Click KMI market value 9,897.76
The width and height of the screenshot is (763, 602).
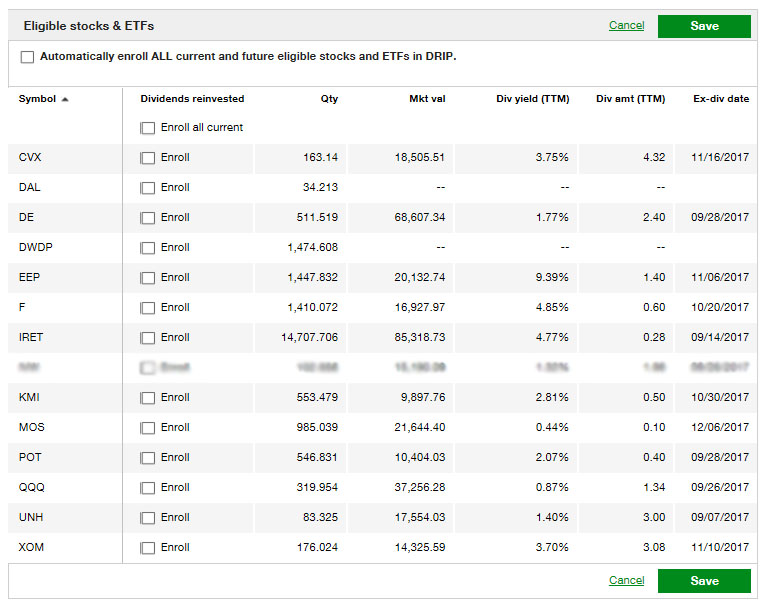423,397
